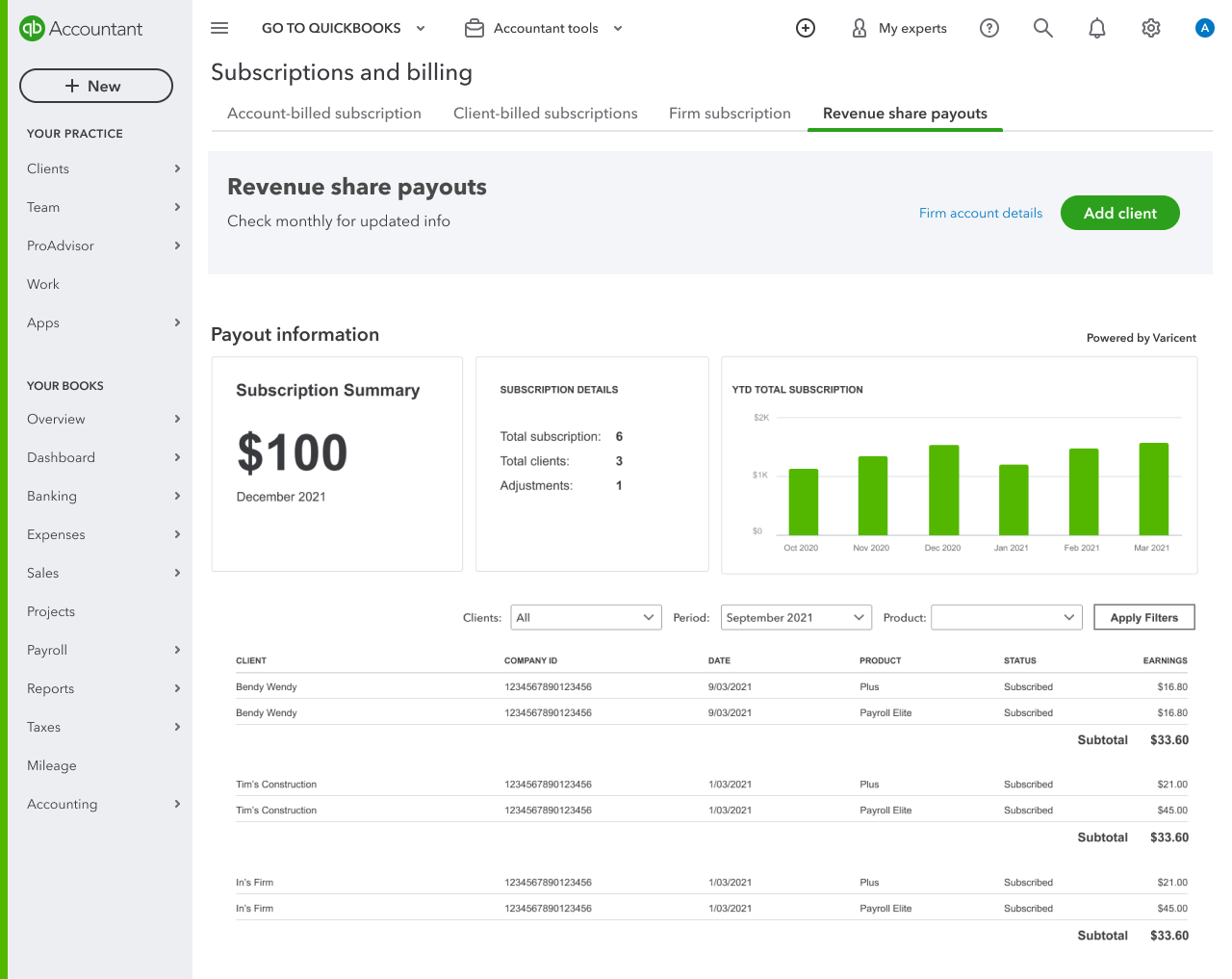Screen dimensions: 1232x979
Task: Select the Revenue share payouts tab
Action: [x=905, y=114]
